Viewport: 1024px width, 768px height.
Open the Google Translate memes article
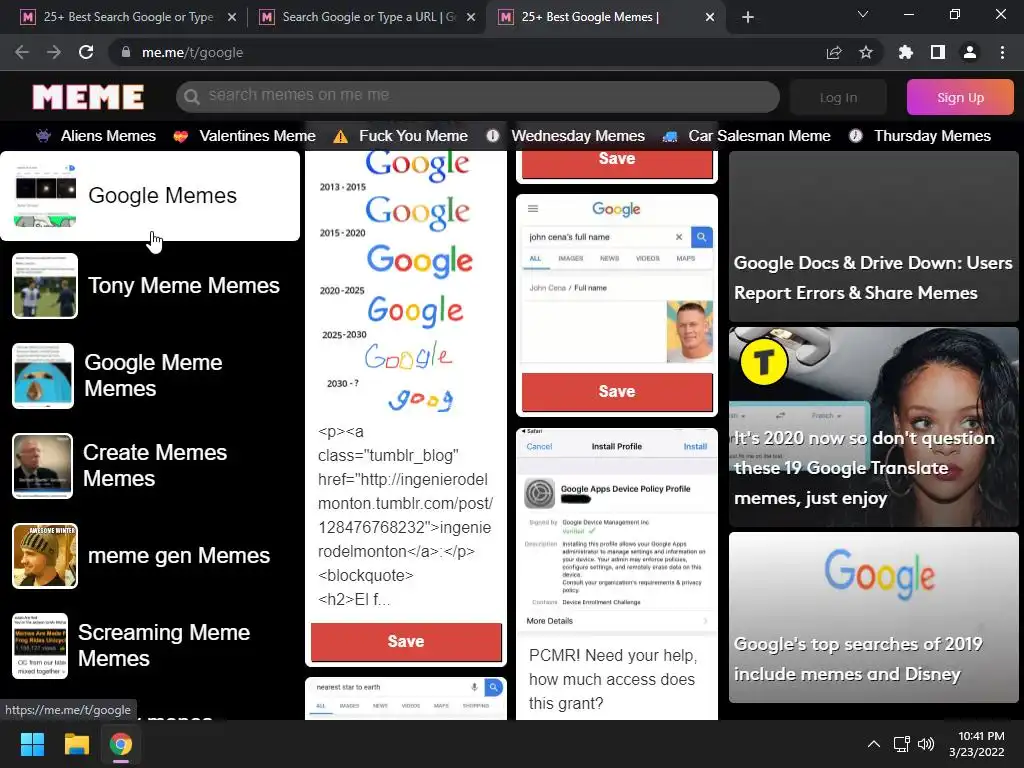pyautogui.click(x=874, y=427)
